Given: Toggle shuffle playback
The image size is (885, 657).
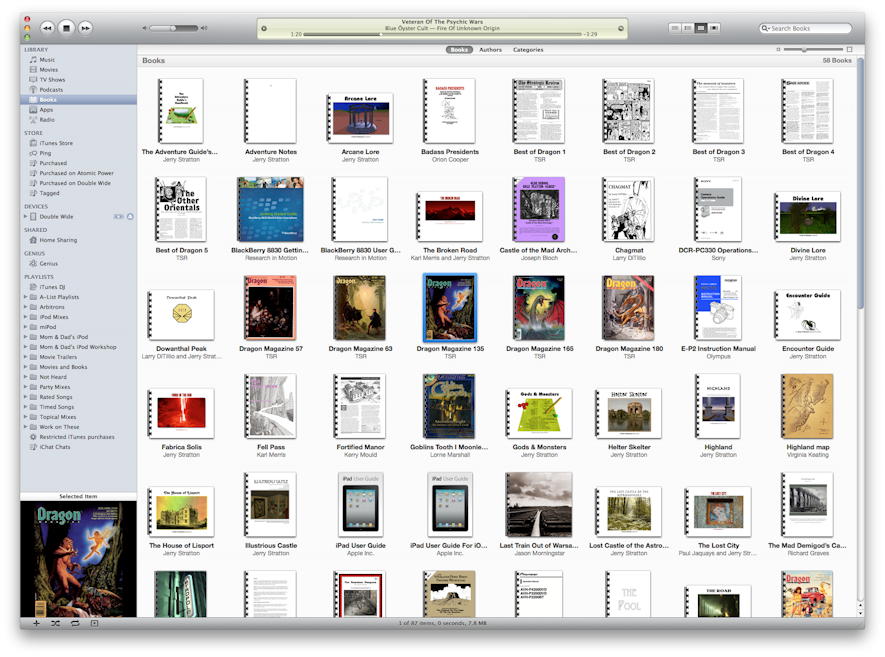Looking at the screenshot, I should [56, 623].
